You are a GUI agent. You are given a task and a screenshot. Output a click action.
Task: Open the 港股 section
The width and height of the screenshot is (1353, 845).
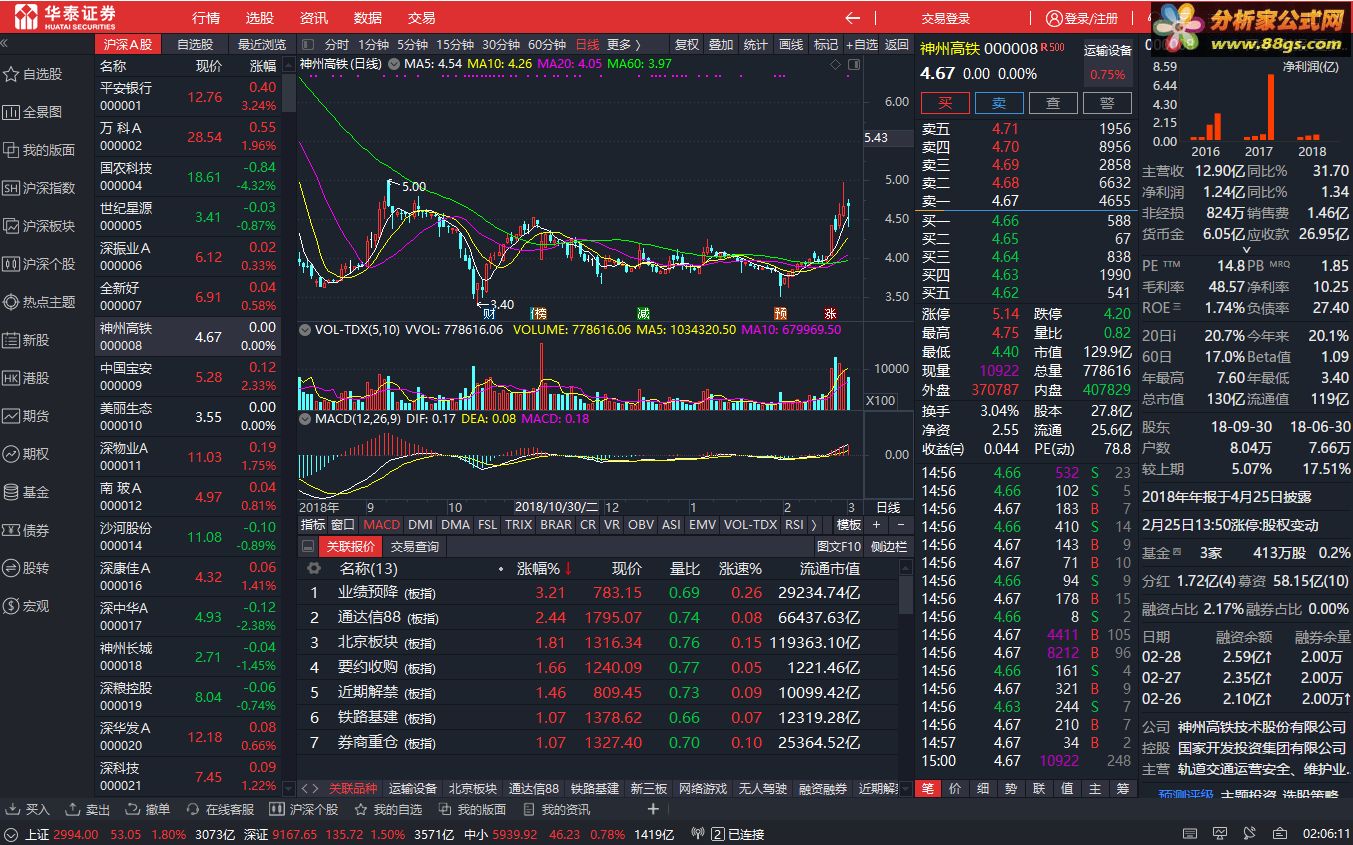(x=27, y=378)
